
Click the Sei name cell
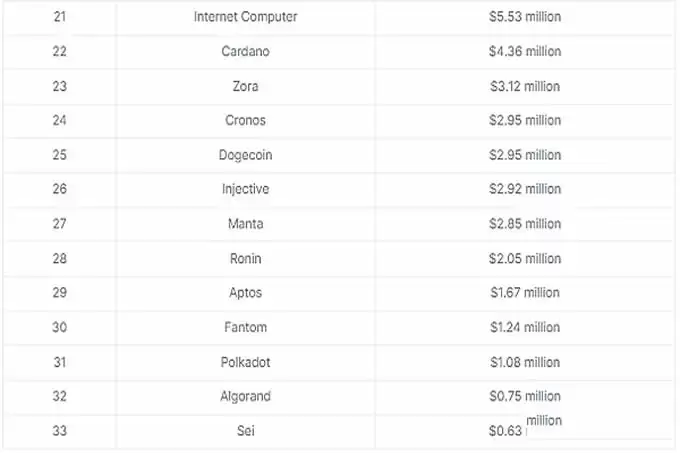[245, 431]
